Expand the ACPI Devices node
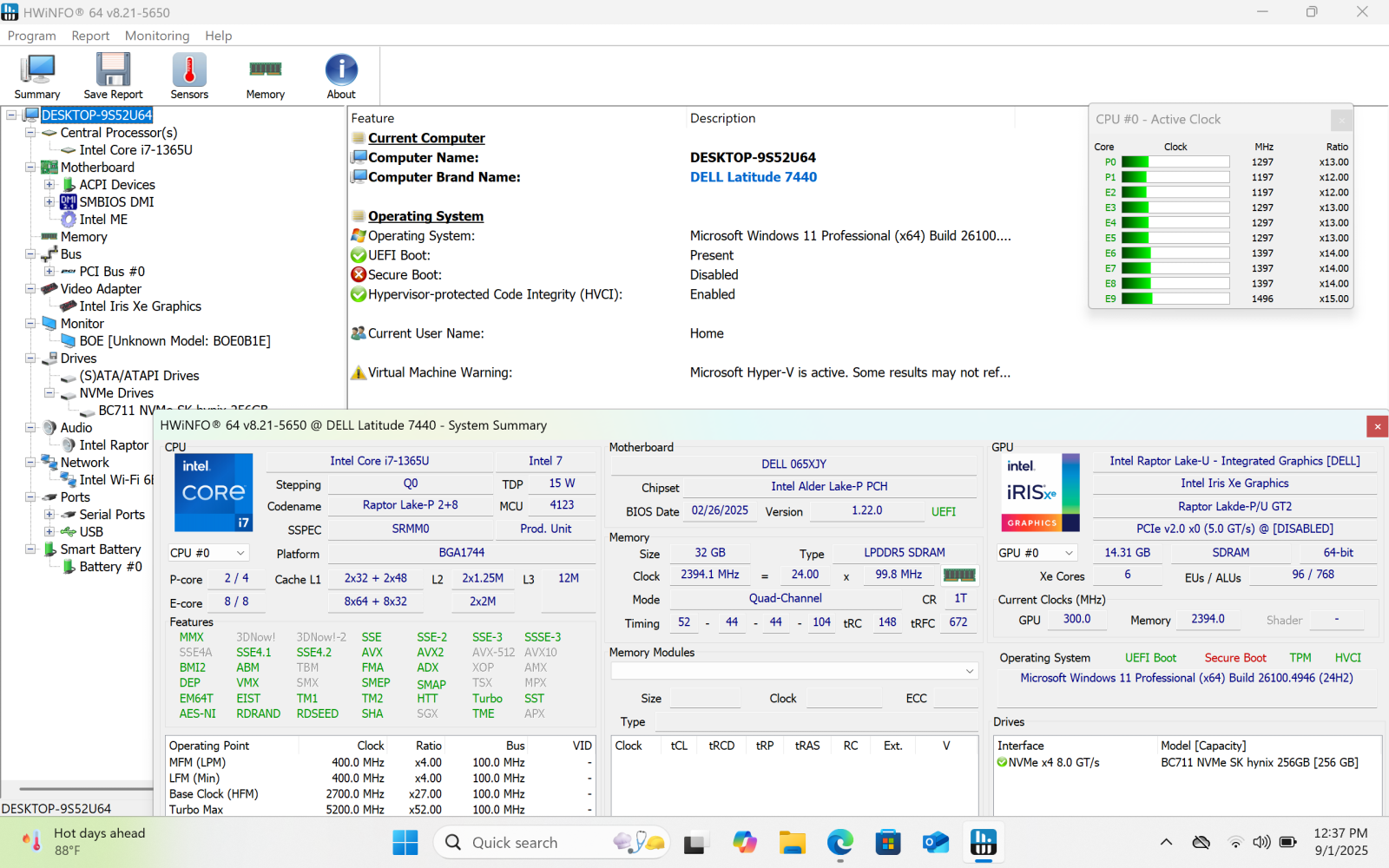Viewport: 1389px width, 868px height. click(49, 184)
